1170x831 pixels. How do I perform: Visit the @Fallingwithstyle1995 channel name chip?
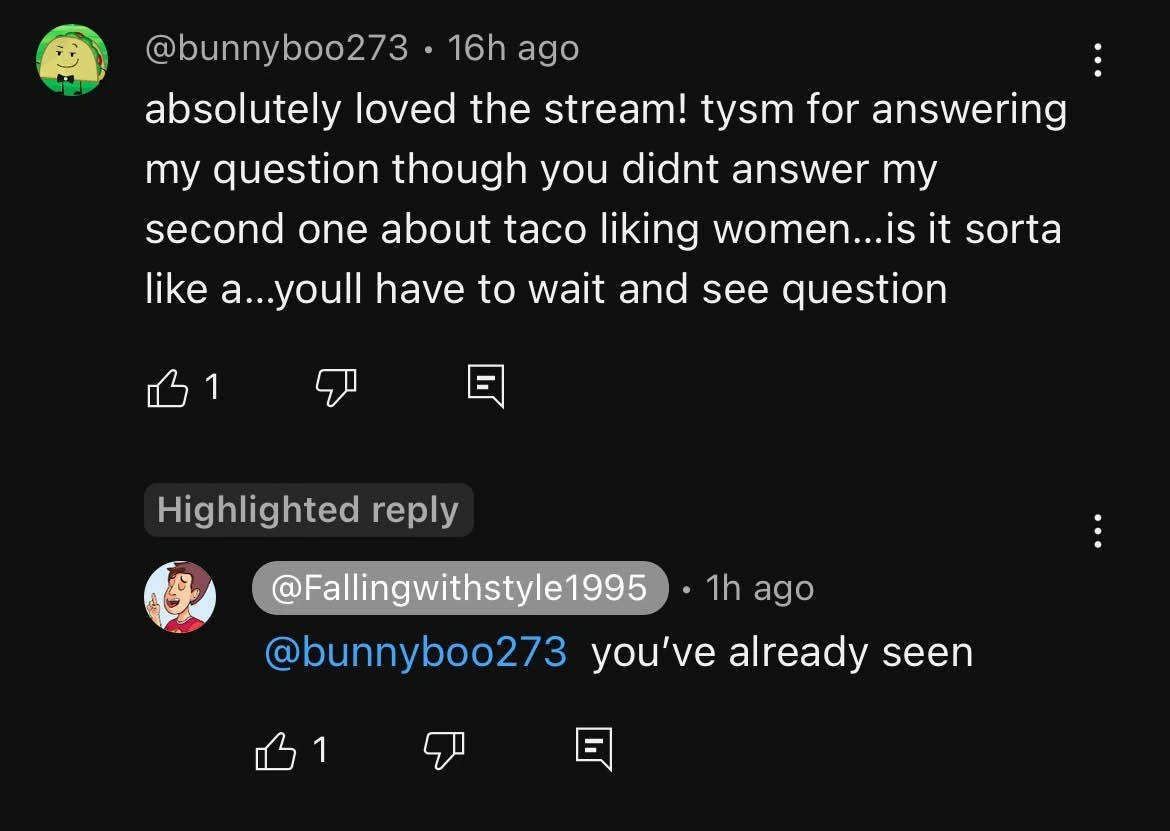coord(459,588)
